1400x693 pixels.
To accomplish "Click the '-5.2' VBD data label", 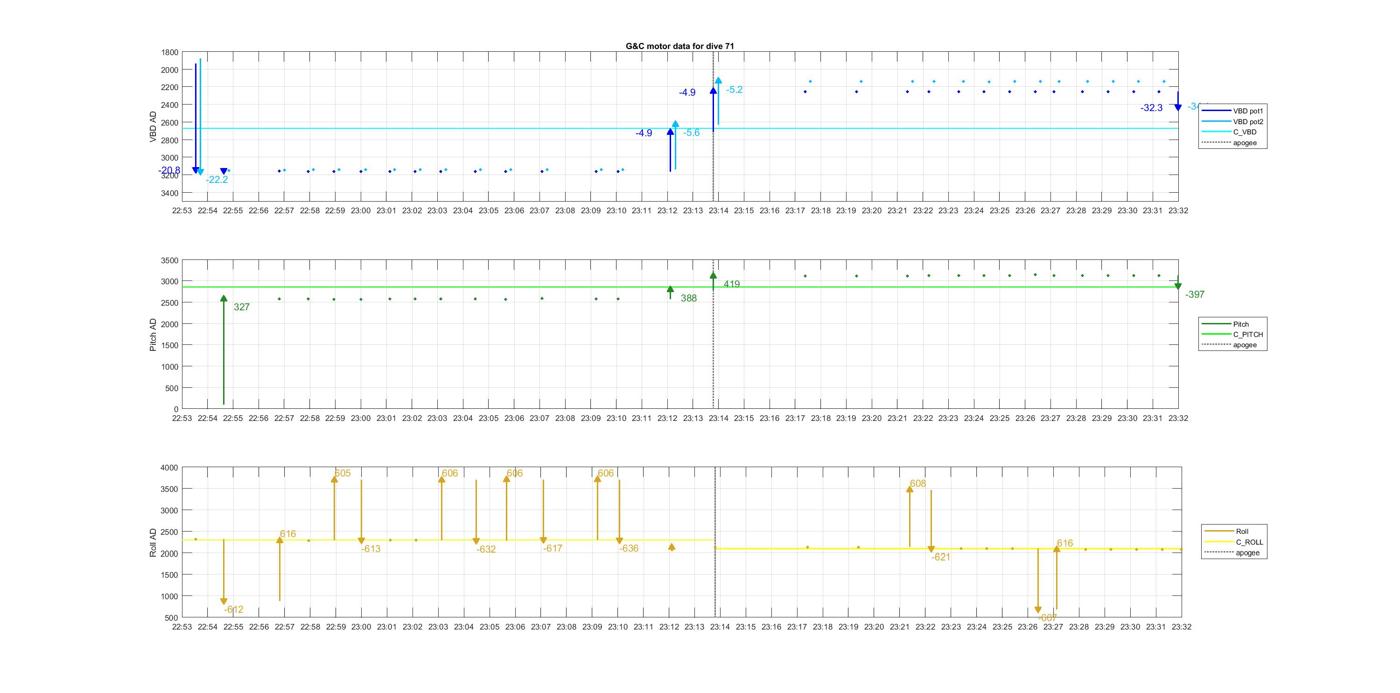I will click(735, 90).
